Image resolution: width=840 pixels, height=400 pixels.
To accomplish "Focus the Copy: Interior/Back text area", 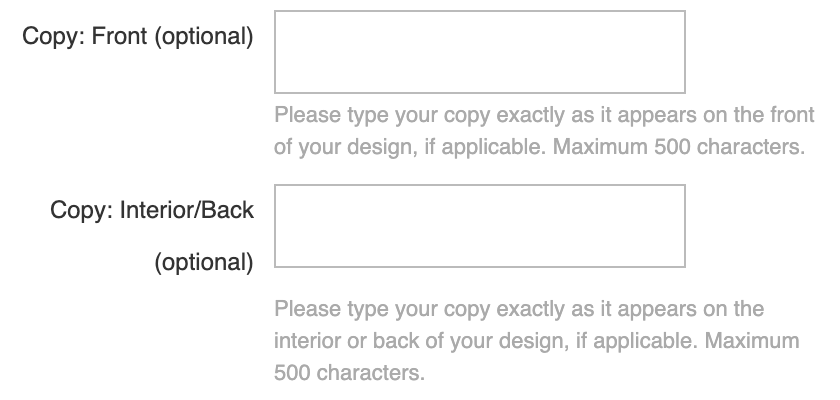I will point(479,226).
